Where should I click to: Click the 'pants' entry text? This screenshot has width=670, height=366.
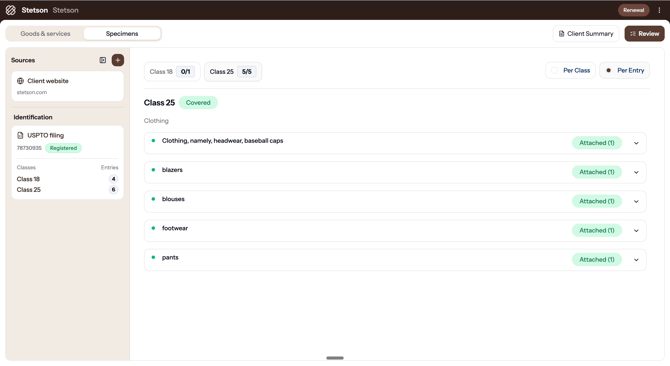(x=170, y=258)
